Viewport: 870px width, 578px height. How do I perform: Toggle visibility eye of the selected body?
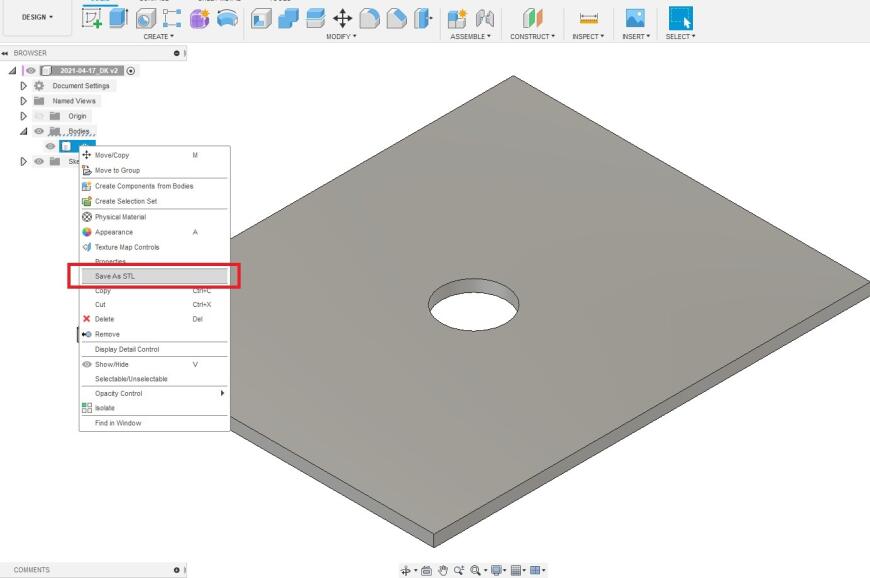[x=50, y=146]
